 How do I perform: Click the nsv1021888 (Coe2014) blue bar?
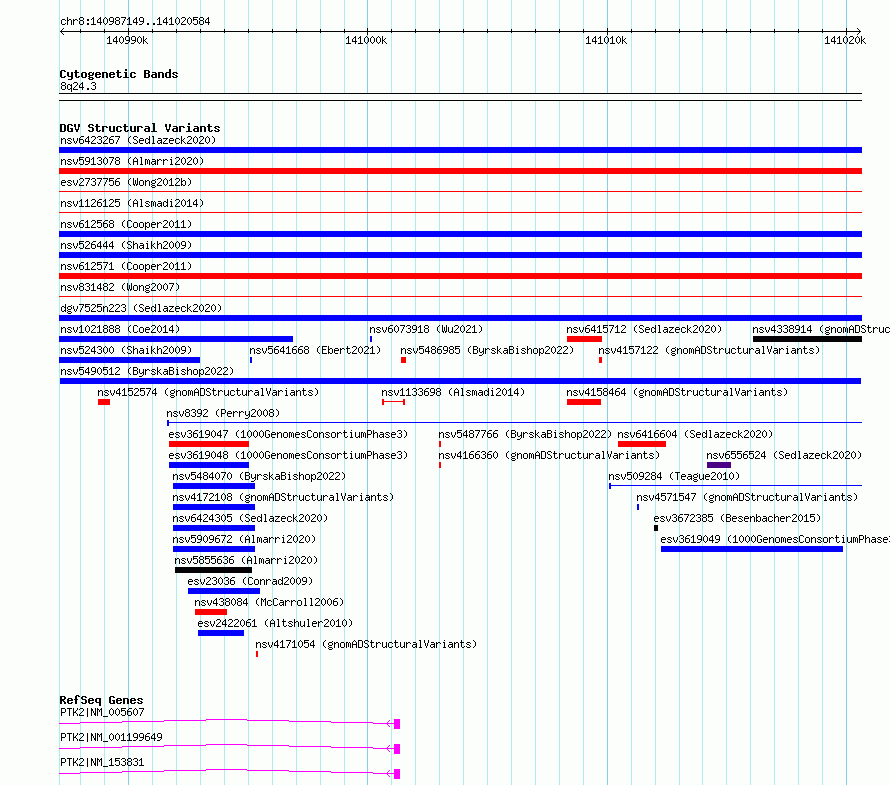coord(176,339)
